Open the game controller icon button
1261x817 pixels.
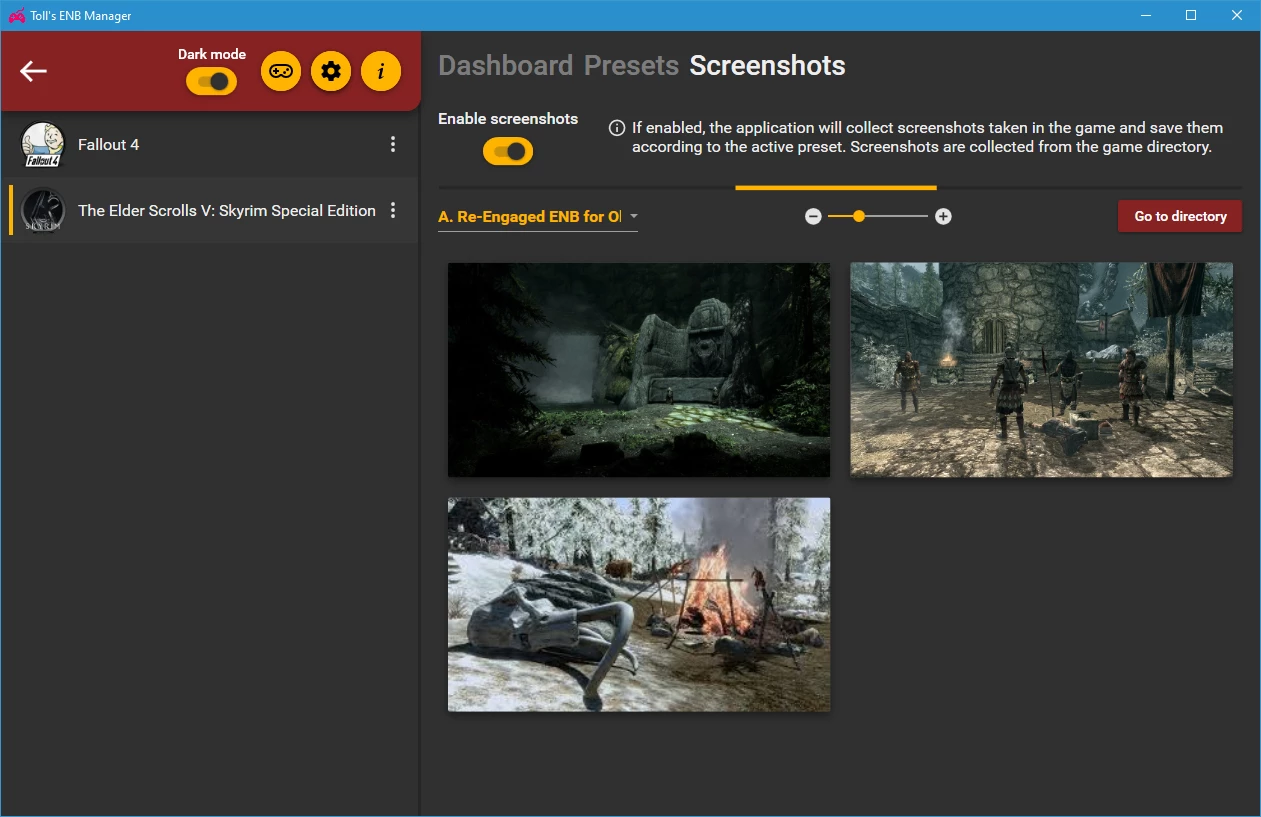coord(281,71)
